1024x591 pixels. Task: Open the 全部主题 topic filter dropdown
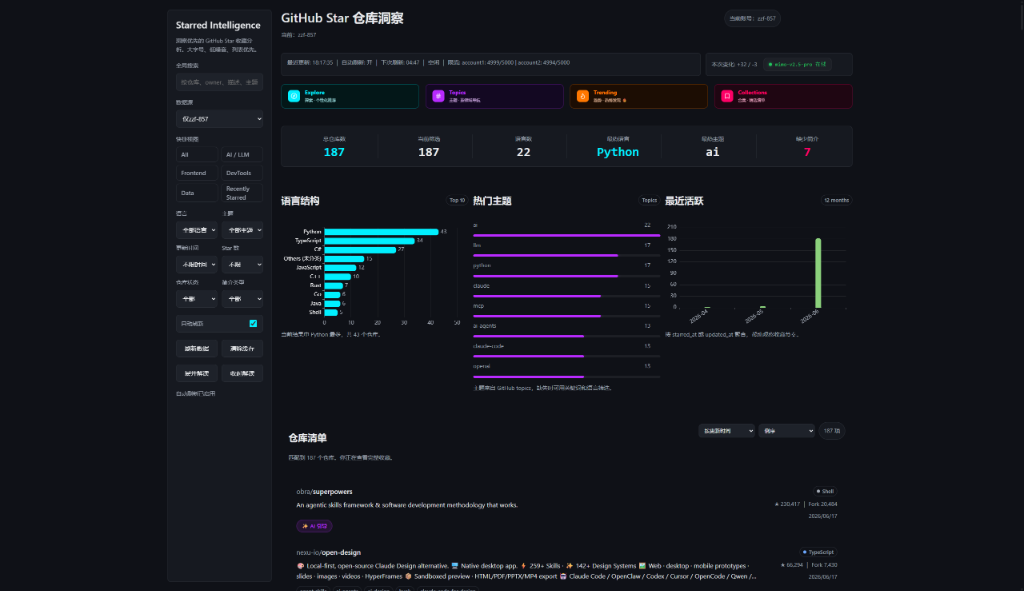pyautogui.click(x=242, y=230)
